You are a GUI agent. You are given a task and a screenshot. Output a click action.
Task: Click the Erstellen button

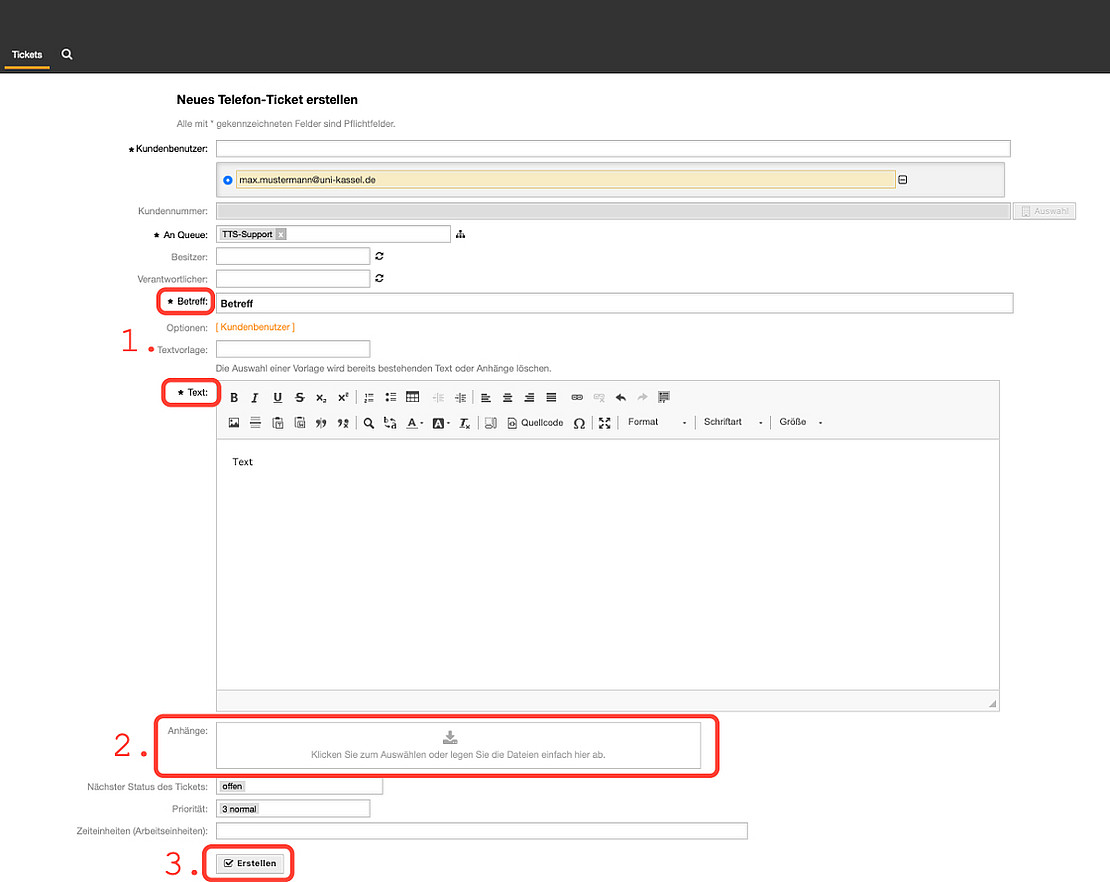(x=250, y=863)
